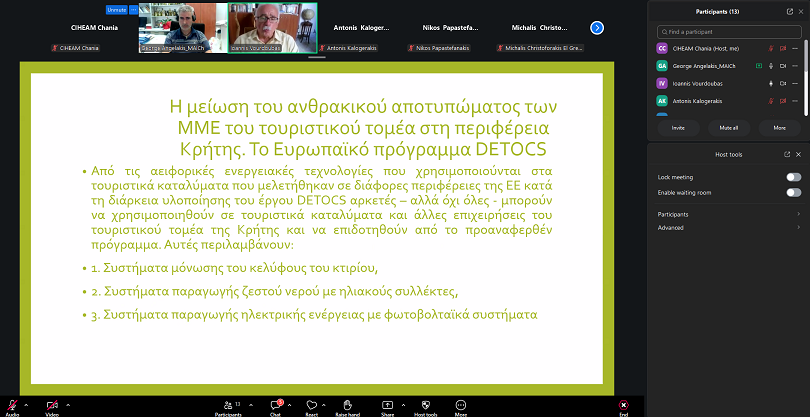Click video-off icon in CIHEAM Chania row

pyautogui.click(x=783, y=49)
